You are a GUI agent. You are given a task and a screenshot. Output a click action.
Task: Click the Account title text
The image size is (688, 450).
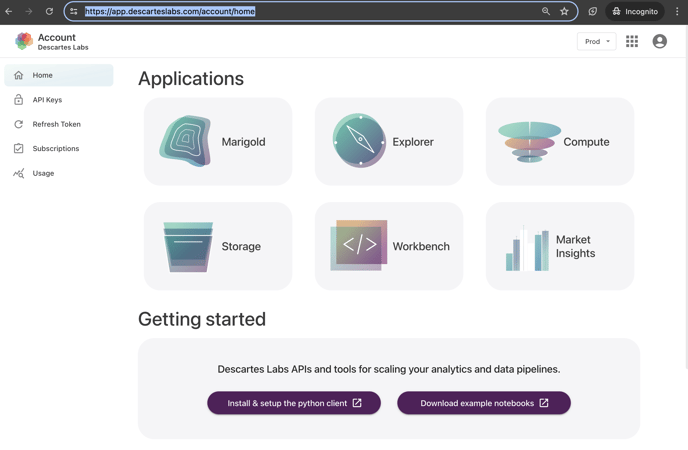[x=57, y=37]
